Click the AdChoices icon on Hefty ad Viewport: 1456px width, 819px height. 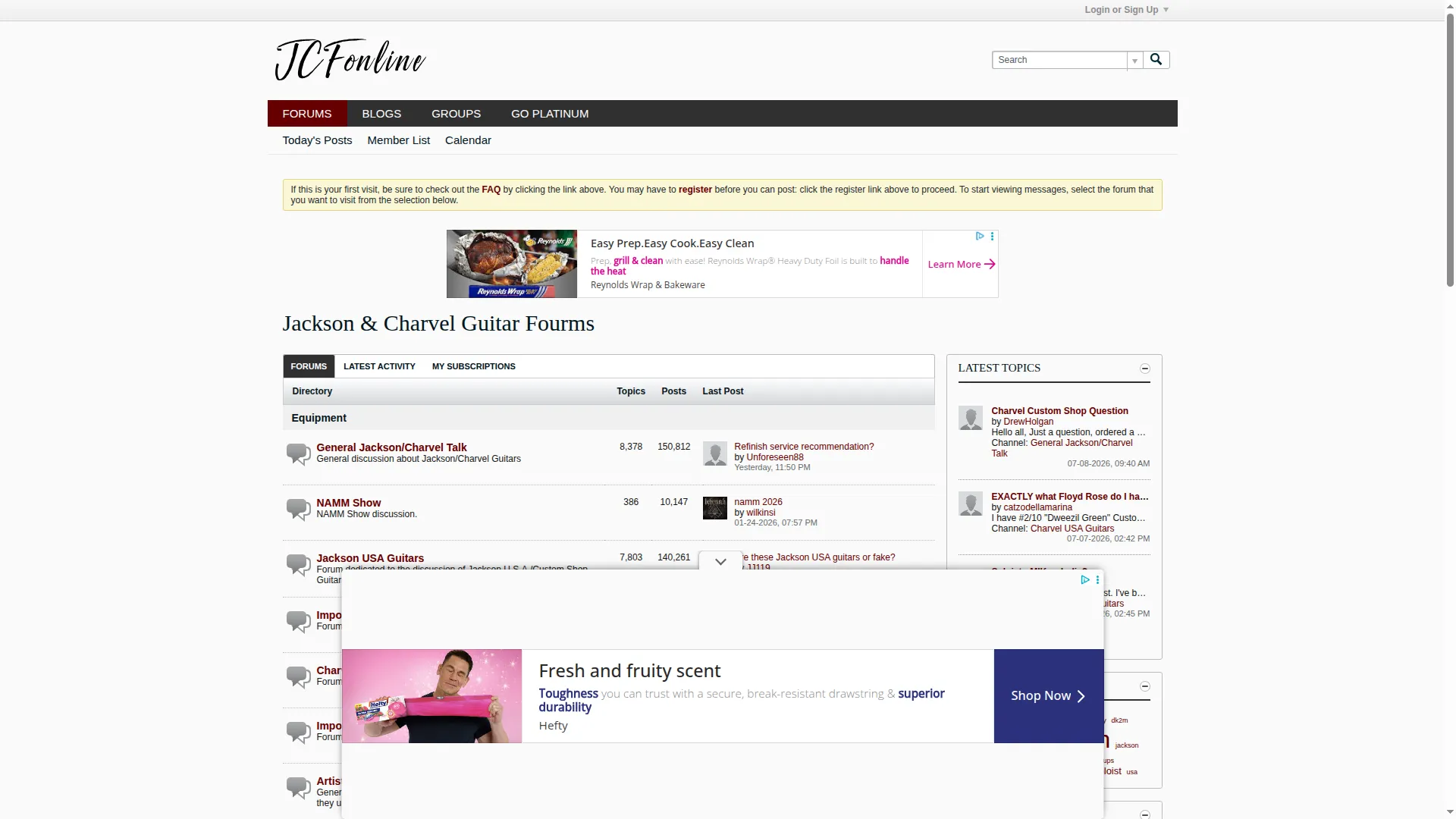[x=1085, y=580]
